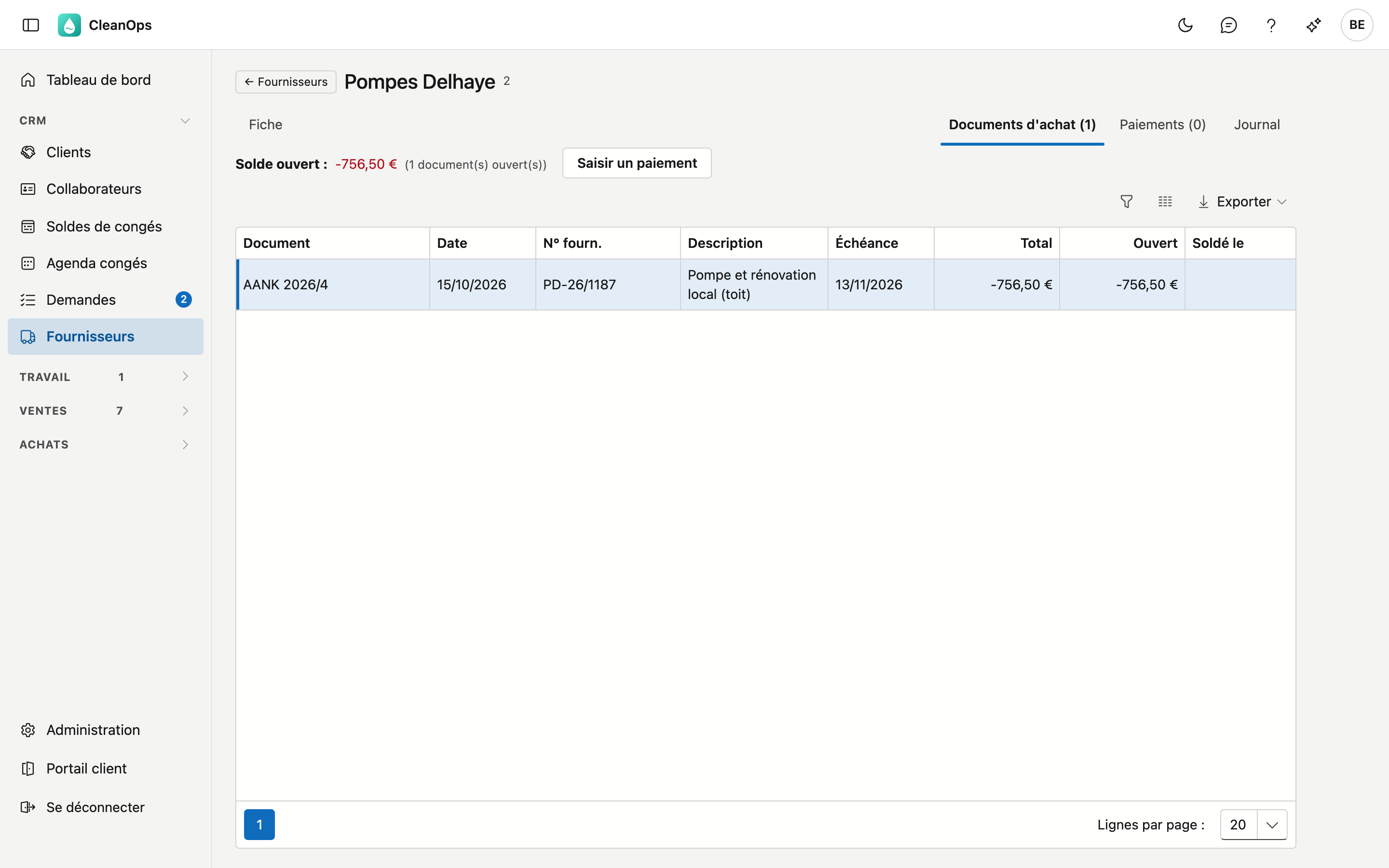The width and height of the screenshot is (1389, 868).
Task: Click the 13/11/2026 due date cell
Action: point(881,285)
